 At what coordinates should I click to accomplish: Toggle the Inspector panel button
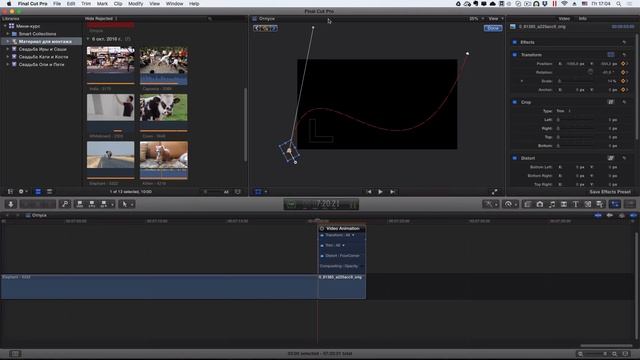pyautogui.click(x=615, y=204)
